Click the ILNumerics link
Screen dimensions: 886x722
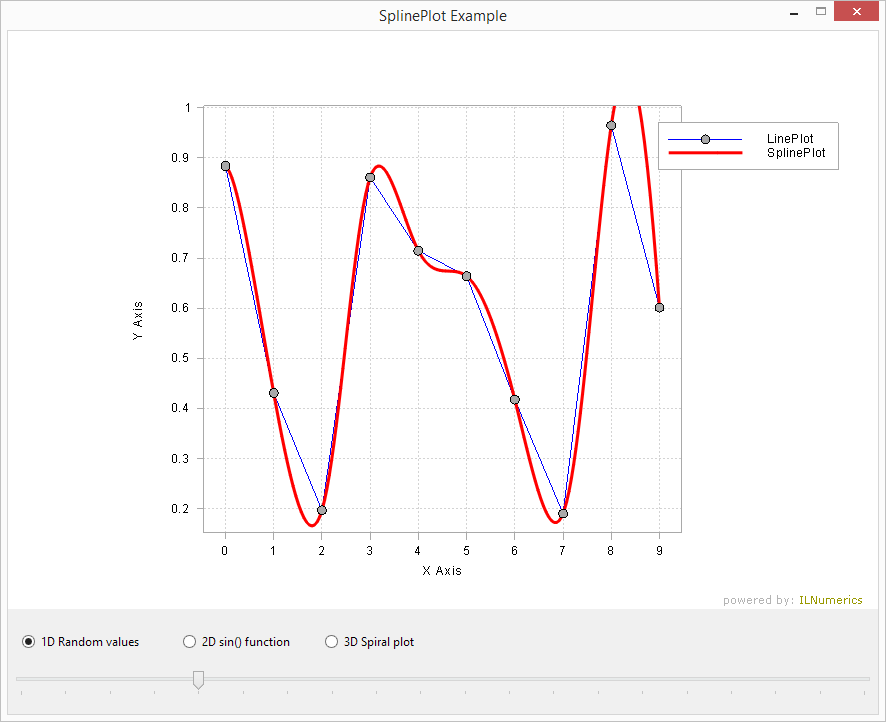pos(830,600)
